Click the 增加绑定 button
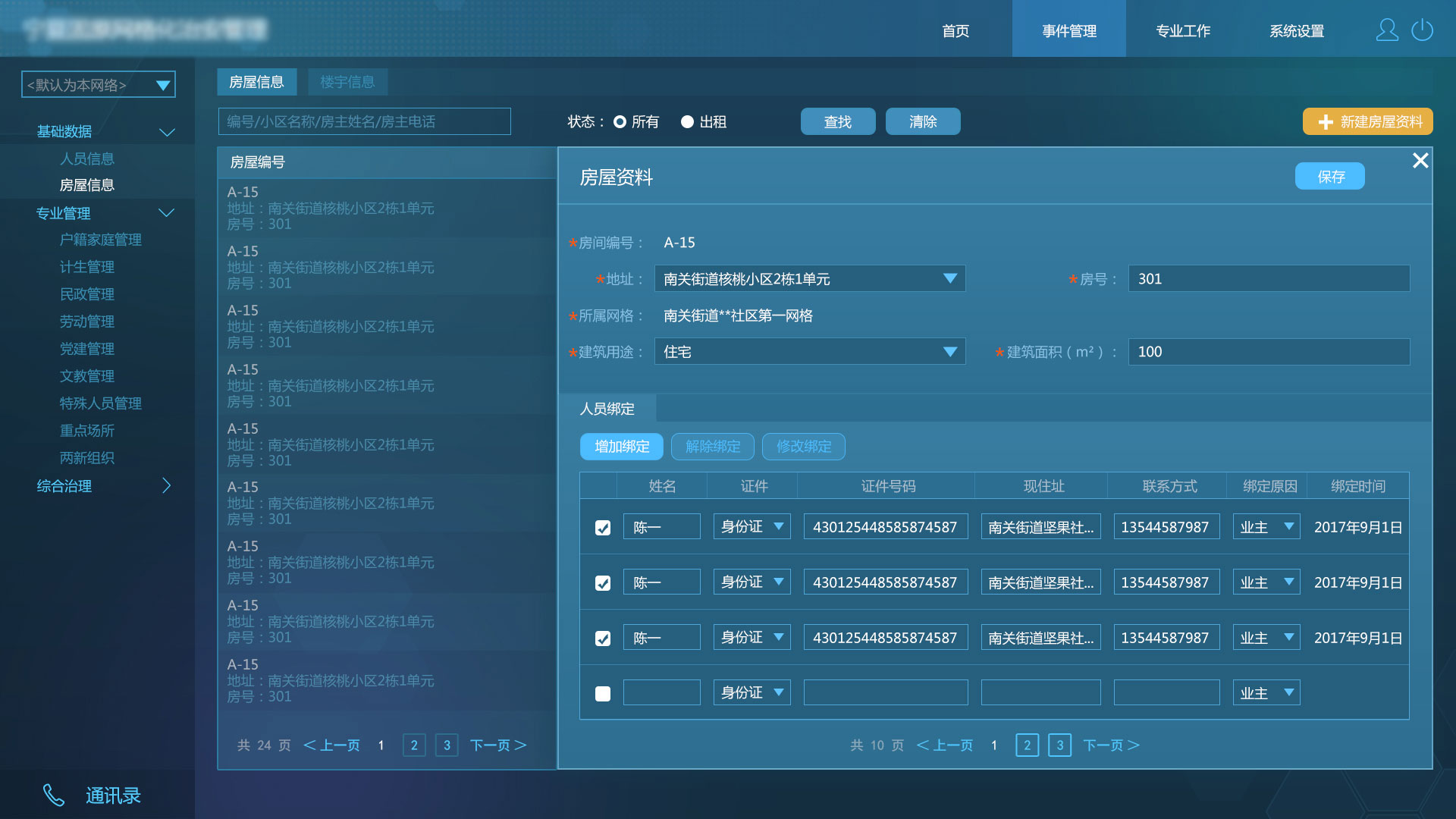Screen dimensions: 1456x819 point(622,447)
